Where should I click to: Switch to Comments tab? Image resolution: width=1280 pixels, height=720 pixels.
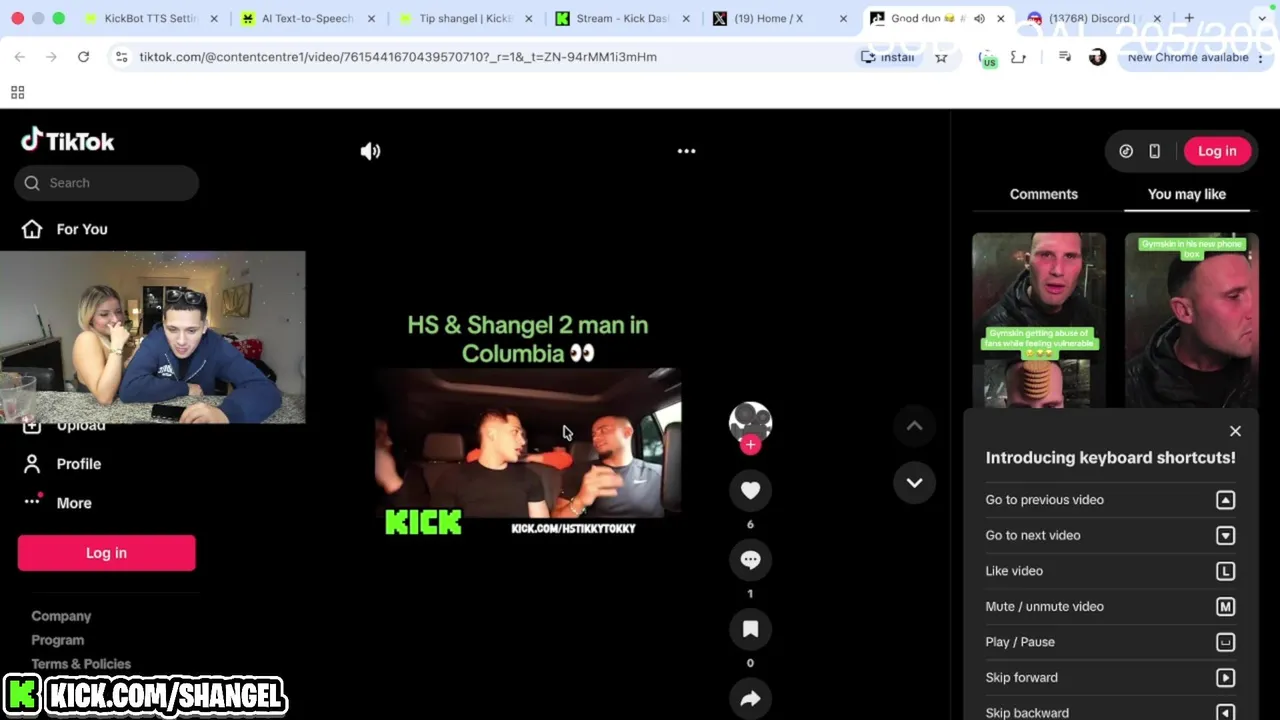(x=1043, y=194)
